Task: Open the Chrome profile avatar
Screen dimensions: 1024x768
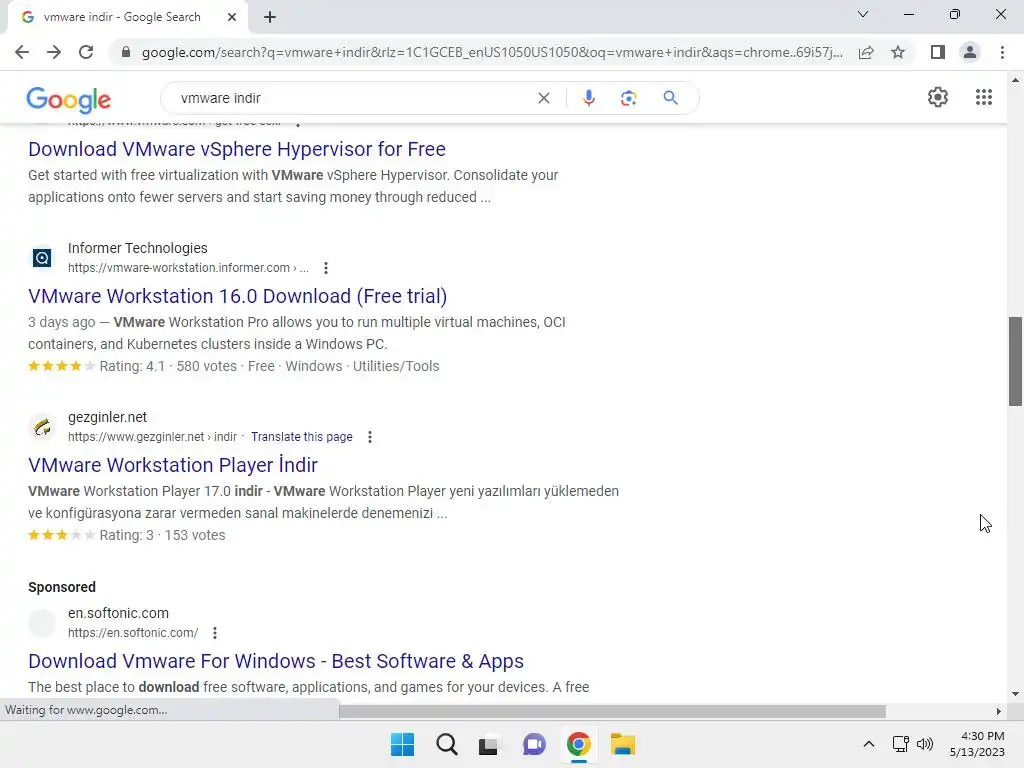Action: coord(970,52)
